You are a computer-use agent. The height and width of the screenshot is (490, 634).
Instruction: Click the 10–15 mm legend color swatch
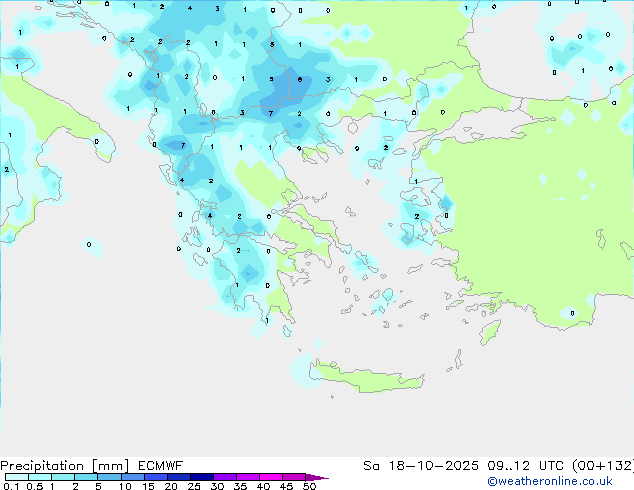click(132, 477)
